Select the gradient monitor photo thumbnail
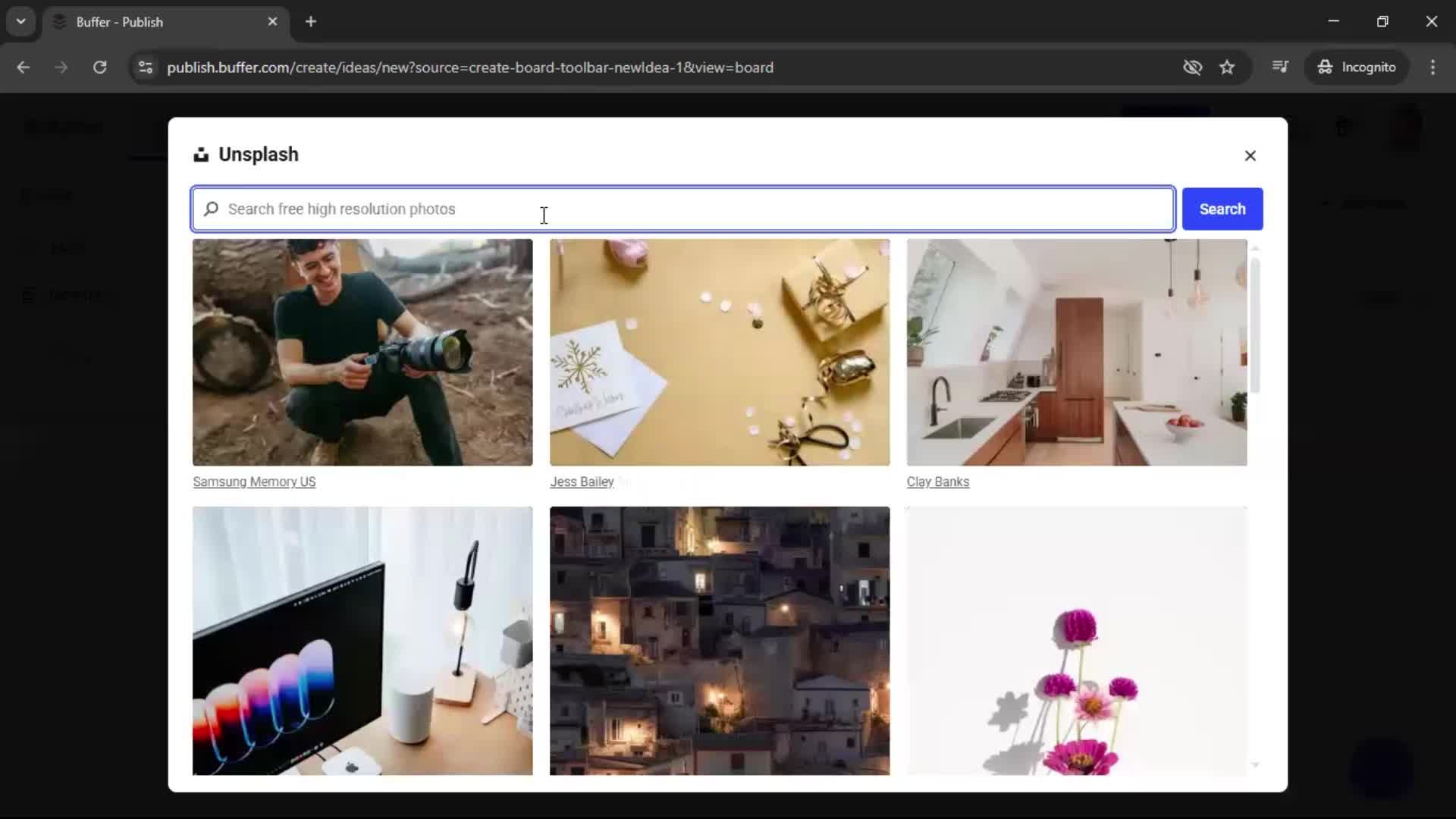Image resolution: width=1456 pixels, height=819 pixels. coord(362,641)
